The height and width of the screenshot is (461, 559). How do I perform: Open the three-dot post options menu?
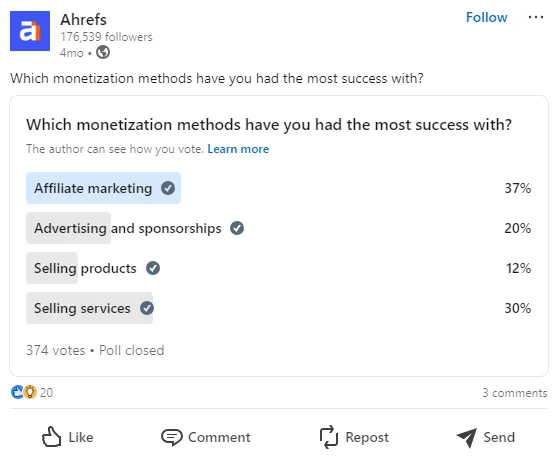coord(536,17)
